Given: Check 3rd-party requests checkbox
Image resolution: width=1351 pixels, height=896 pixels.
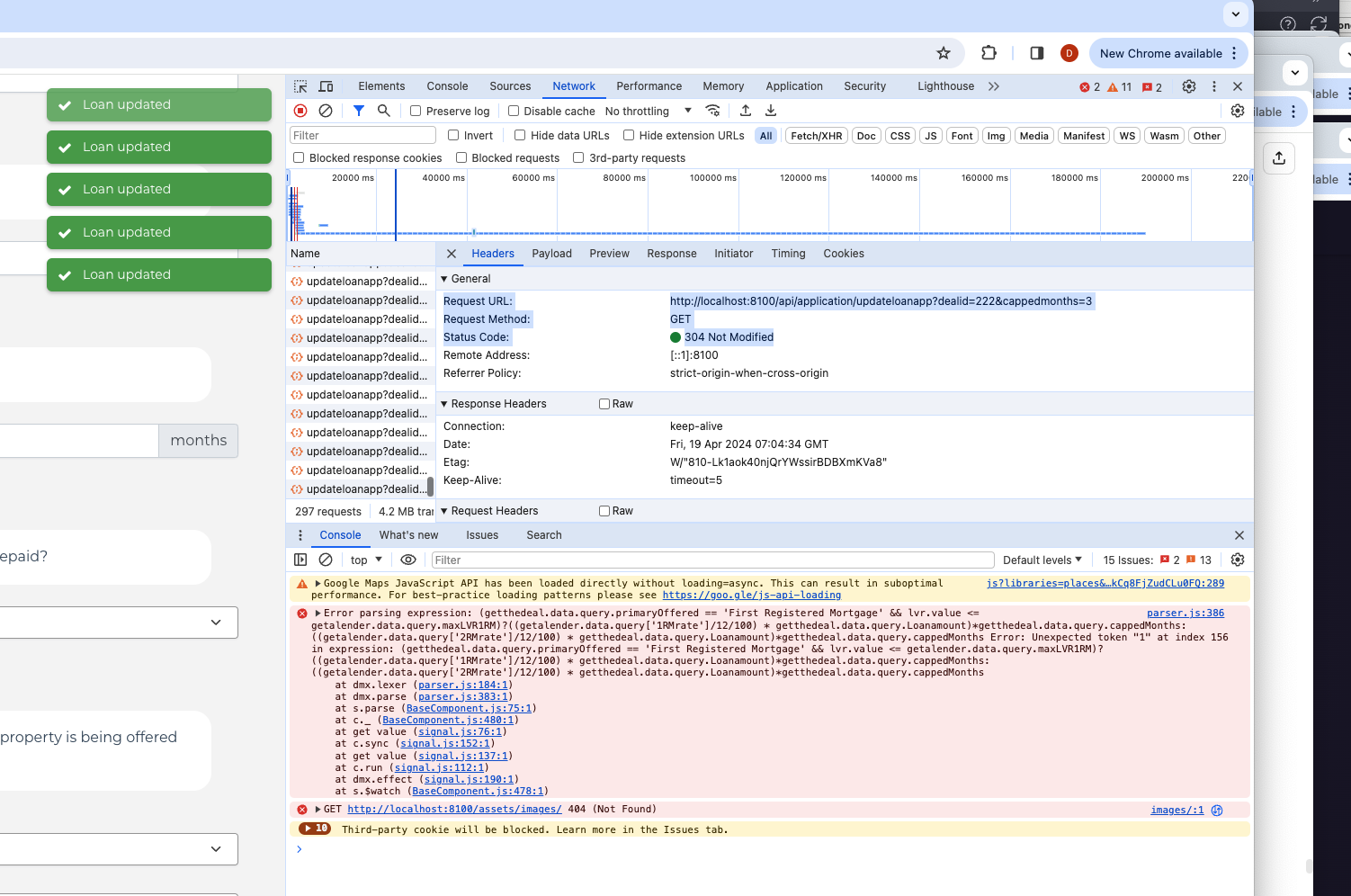Looking at the screenshot, I should [x=578, y=158].
